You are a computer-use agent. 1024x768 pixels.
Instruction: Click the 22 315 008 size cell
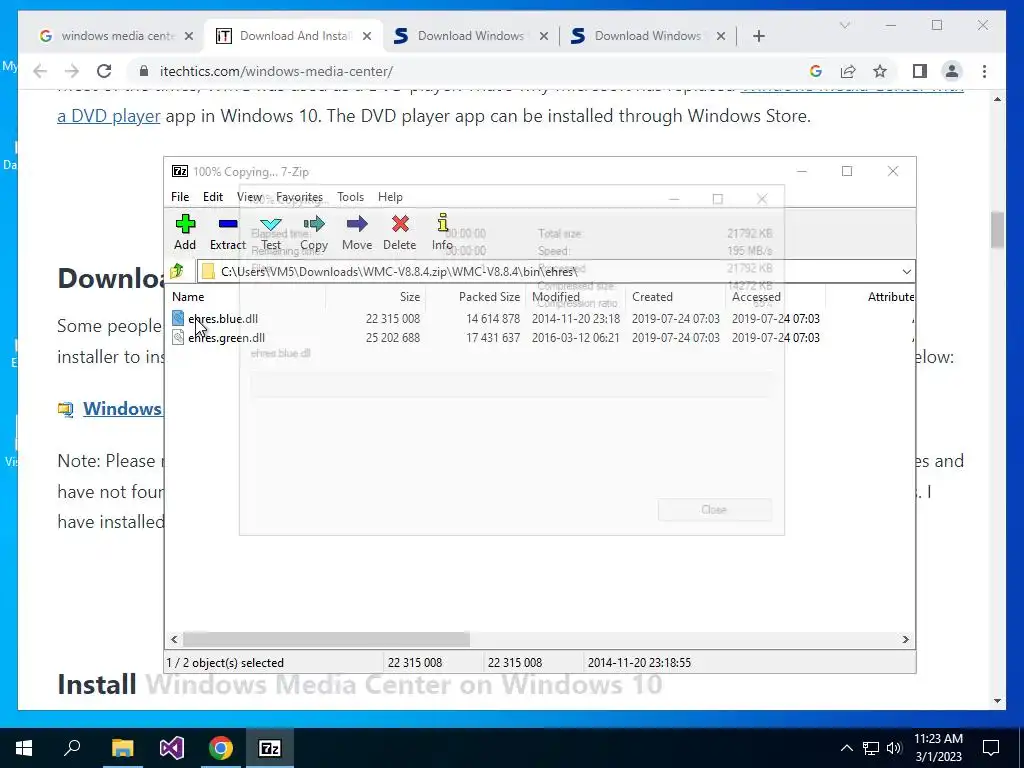pyautogui.click(x=392, y=319)
